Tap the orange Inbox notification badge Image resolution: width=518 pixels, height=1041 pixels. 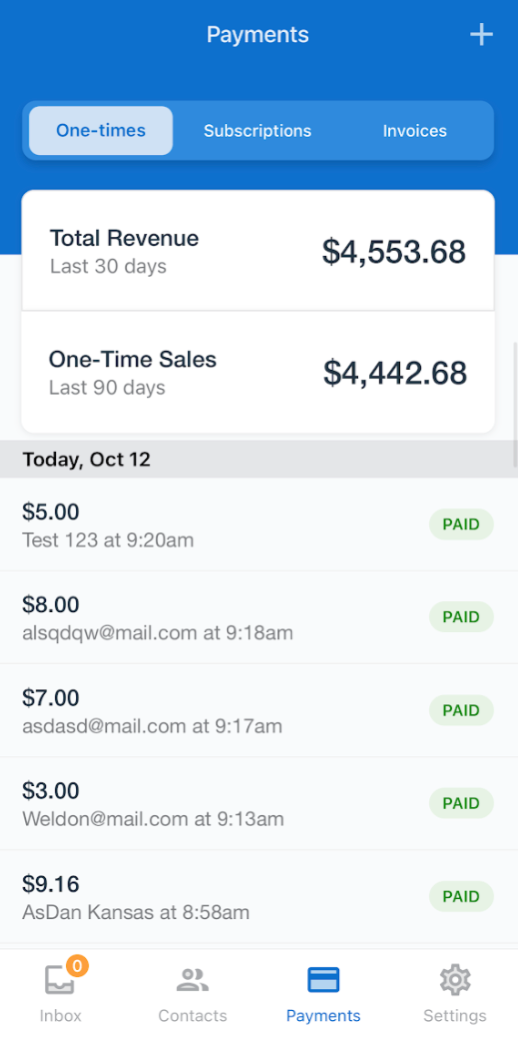(x=78, y=966)
